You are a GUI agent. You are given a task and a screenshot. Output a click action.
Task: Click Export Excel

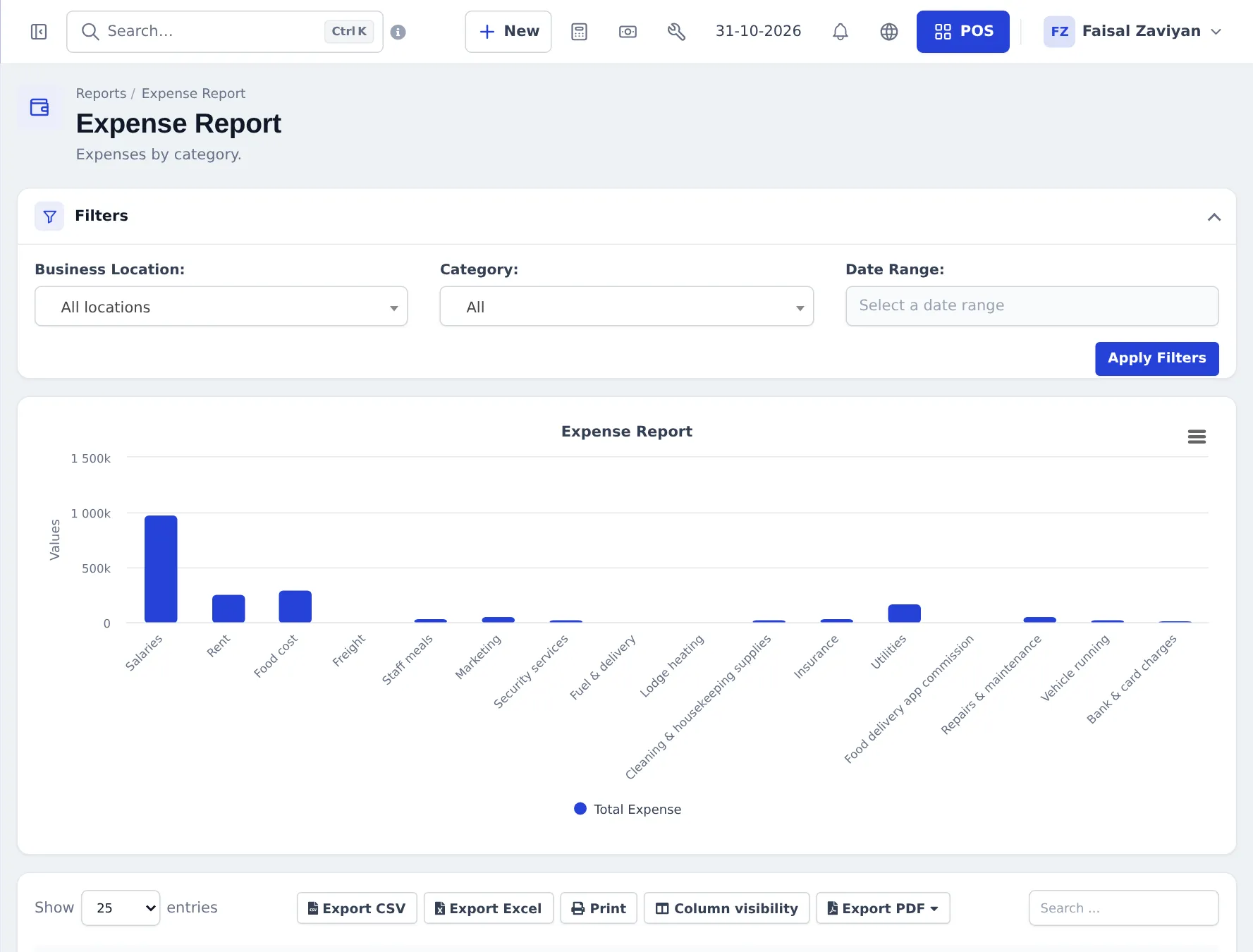pyautogui.click(x=488, y=908)
